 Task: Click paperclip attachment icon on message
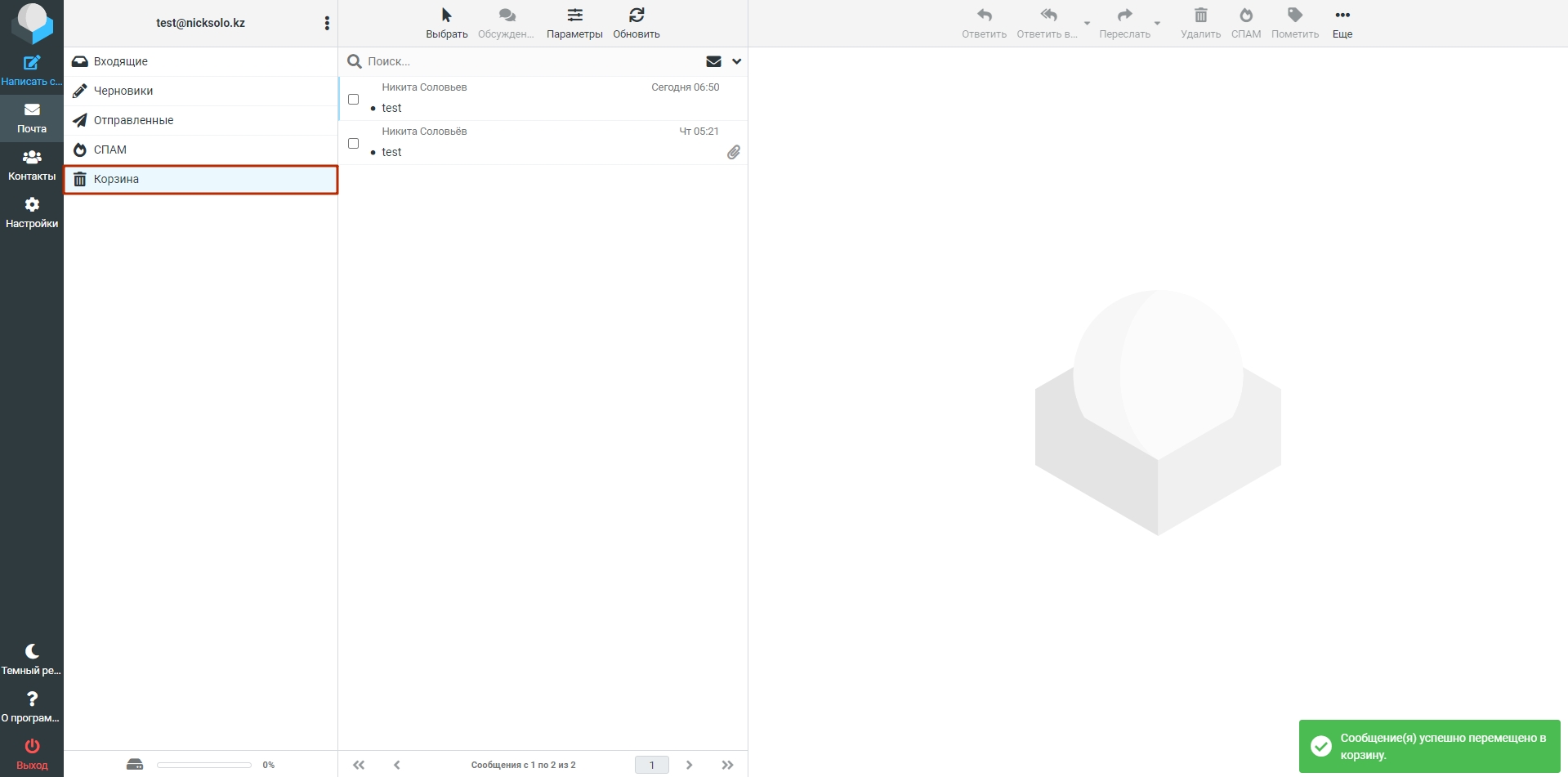tap(734, 152)
